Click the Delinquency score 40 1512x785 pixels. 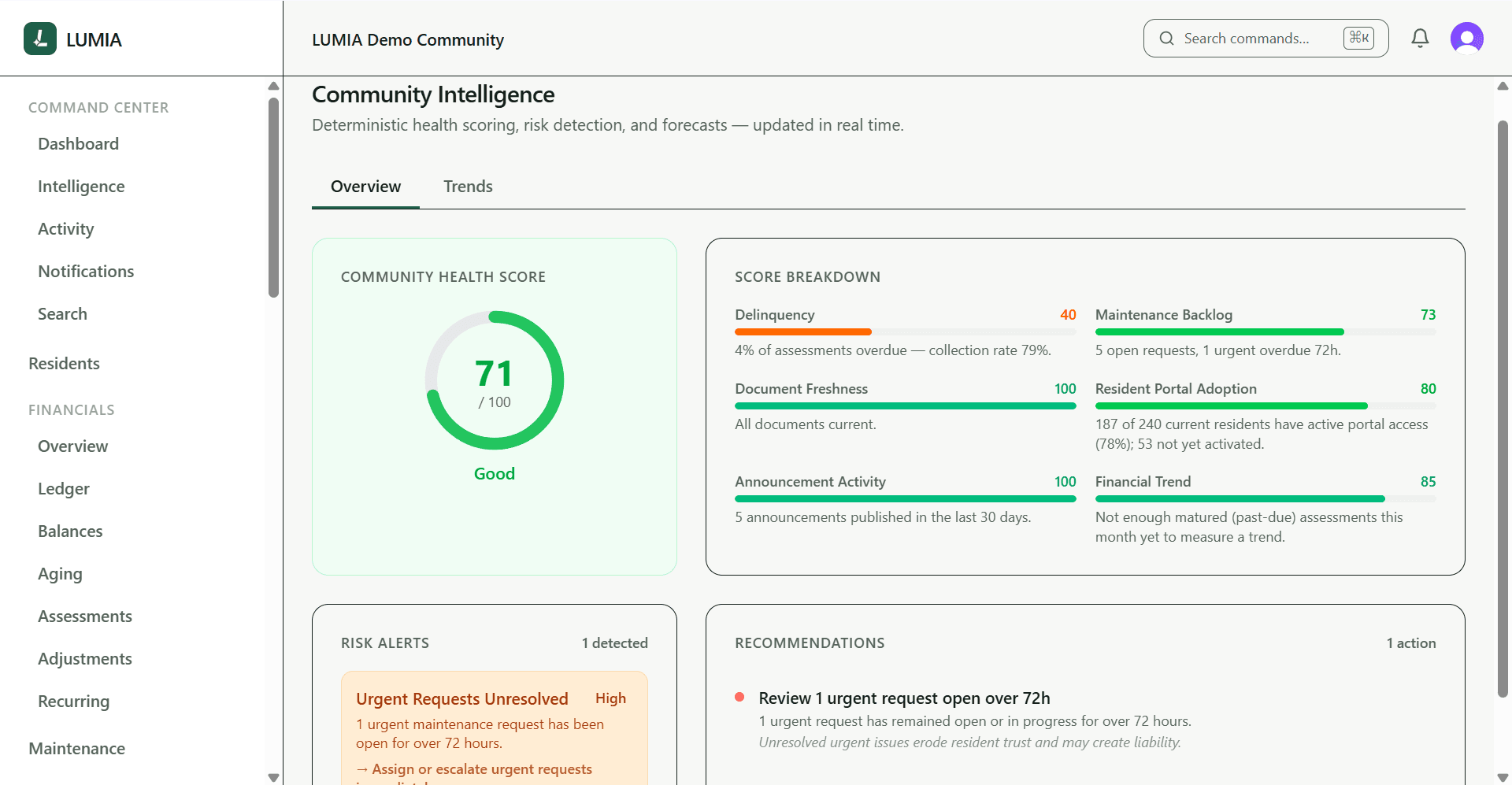(x=1068, y=315)
